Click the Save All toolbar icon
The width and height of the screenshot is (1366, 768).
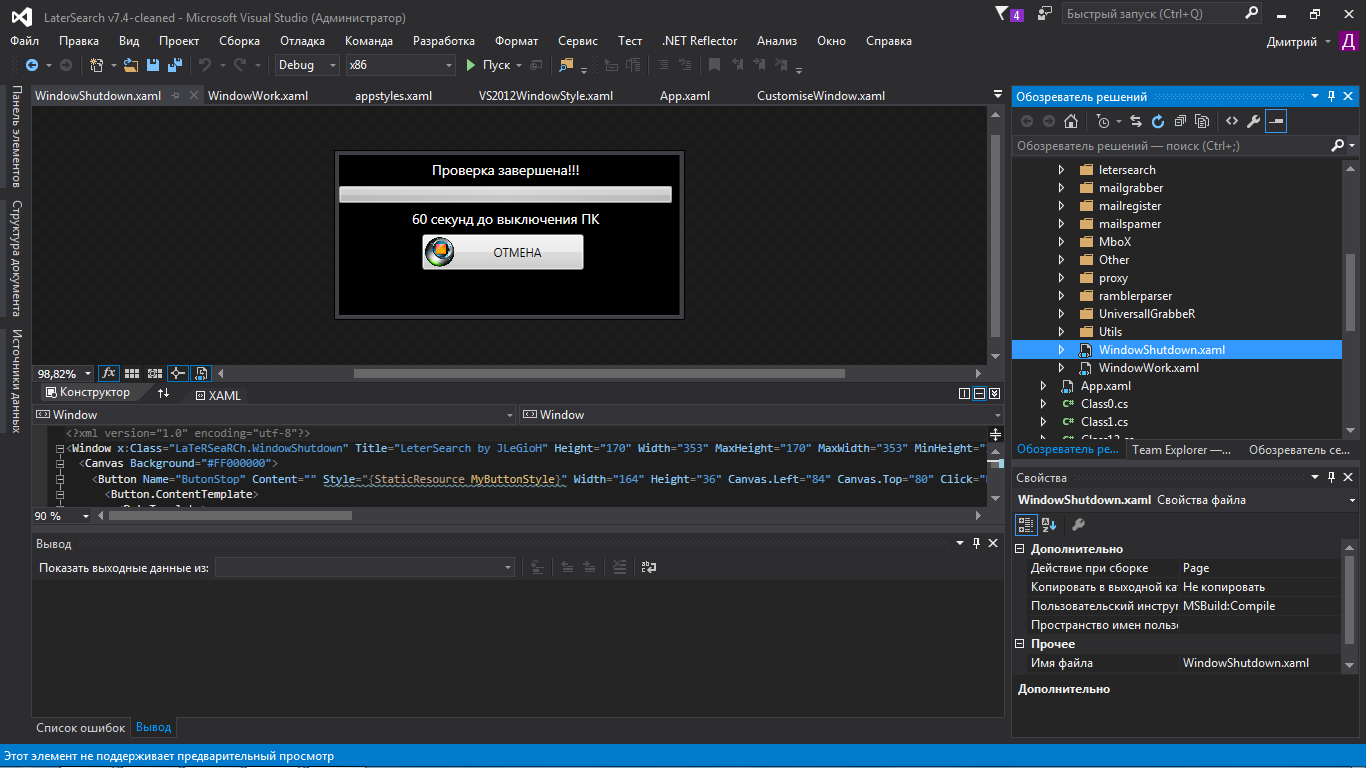point(174,65)
